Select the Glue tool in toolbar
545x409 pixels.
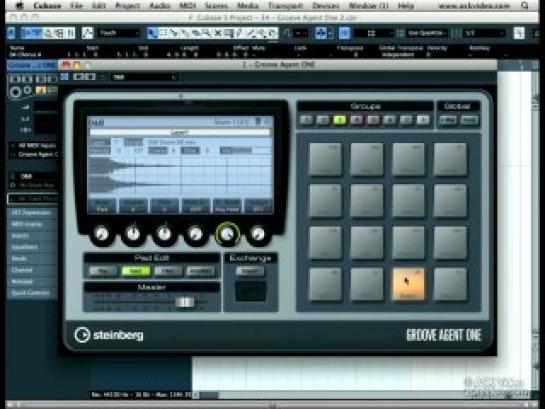click(184, 33)
